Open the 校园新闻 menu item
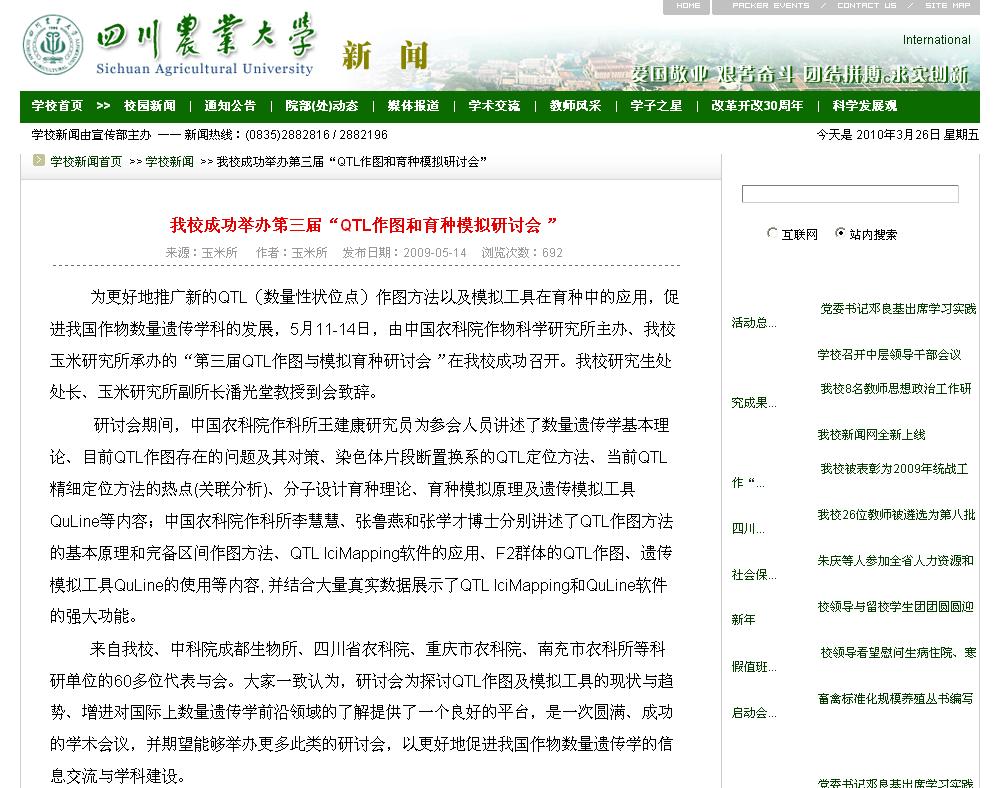Viewport: 995px width, 788px height. pyautogui.click(x=150, y=106)
